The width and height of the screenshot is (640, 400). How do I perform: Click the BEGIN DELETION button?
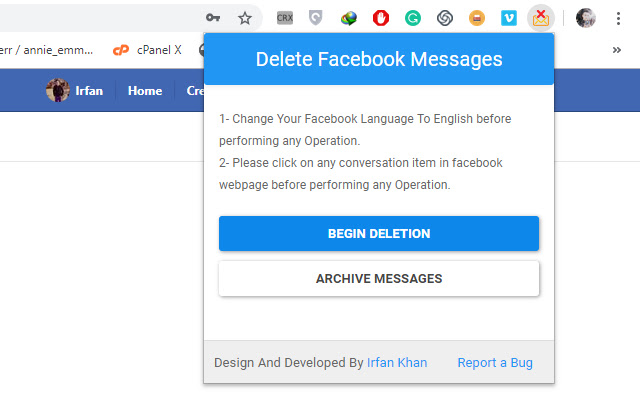(x=379, y=233)
